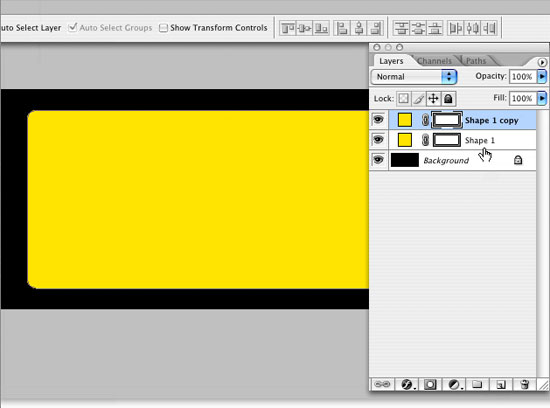Open the Fill slider arrow

coord(542,98)
